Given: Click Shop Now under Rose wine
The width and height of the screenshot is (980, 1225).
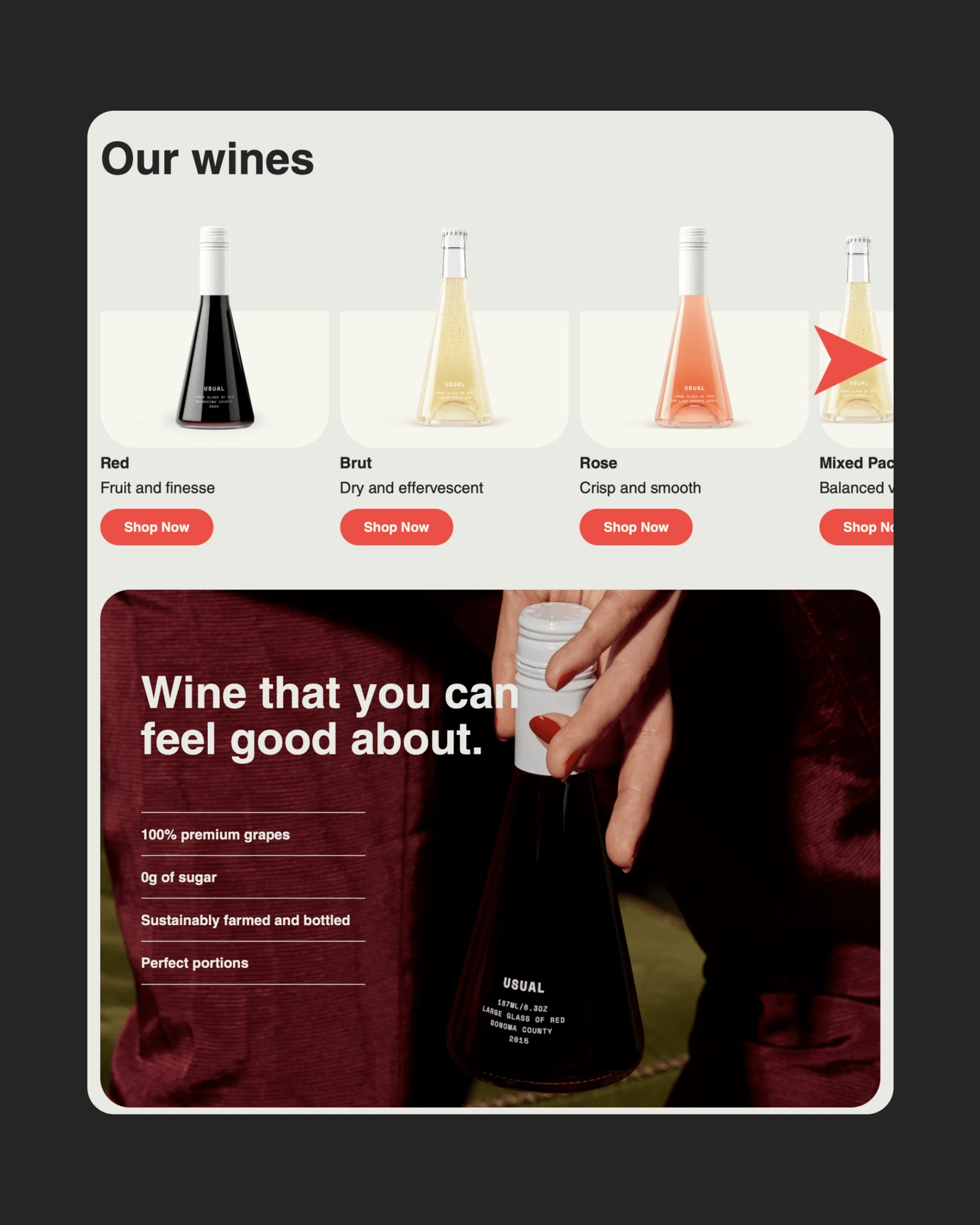Looking at the screenshot, I should [x=636, y=527].
